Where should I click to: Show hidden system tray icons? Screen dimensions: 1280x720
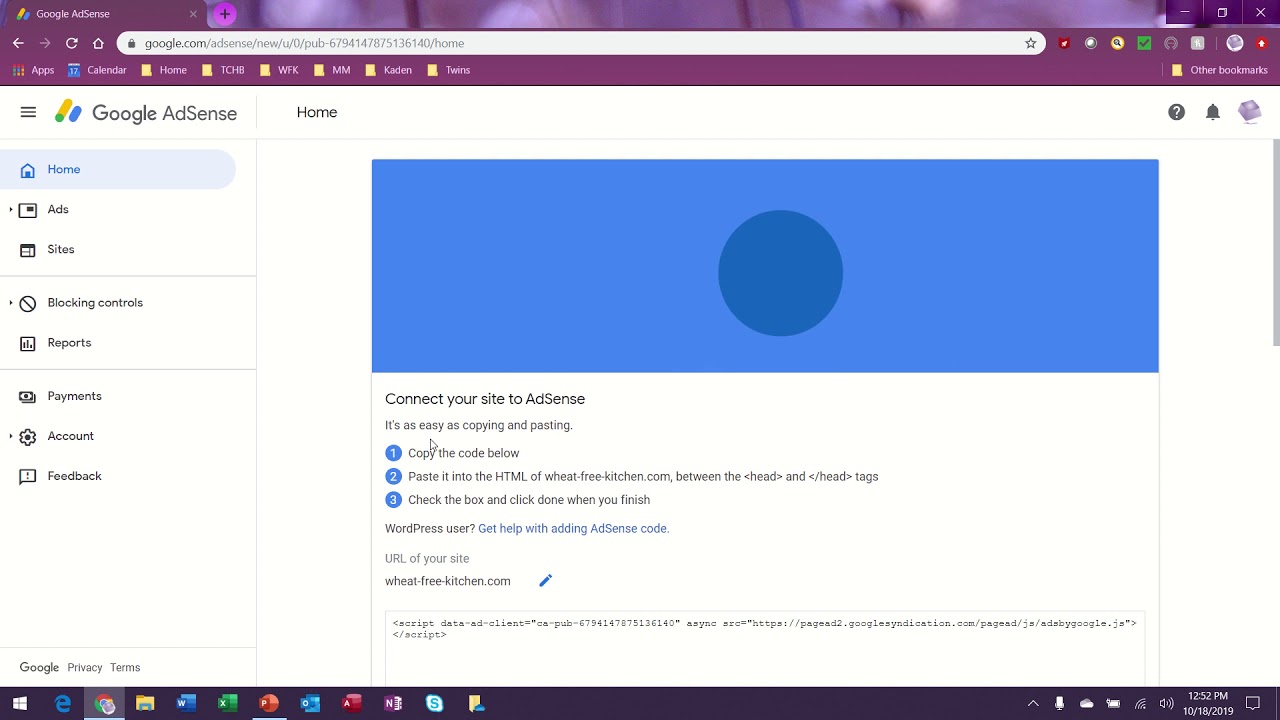point(1033,704)
